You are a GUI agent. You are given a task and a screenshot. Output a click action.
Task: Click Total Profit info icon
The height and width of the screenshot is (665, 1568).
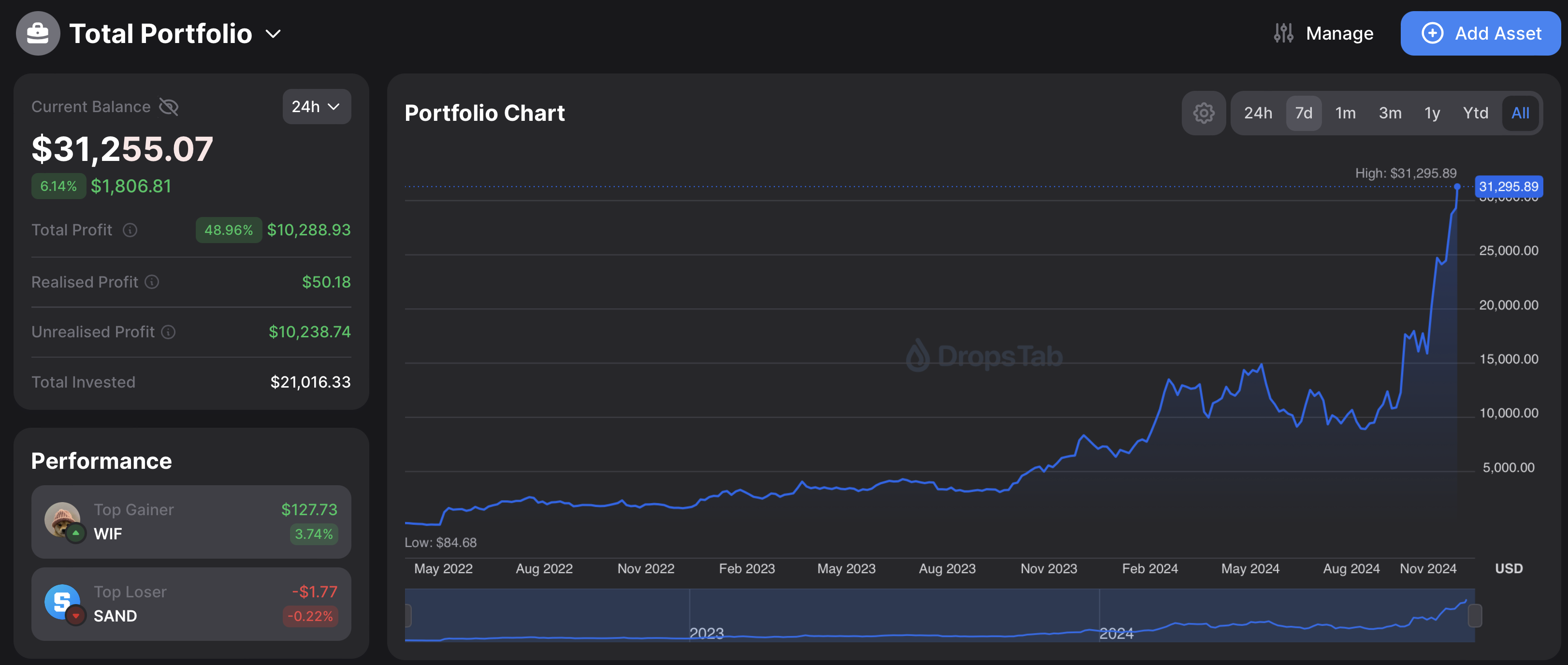[130, 230]
